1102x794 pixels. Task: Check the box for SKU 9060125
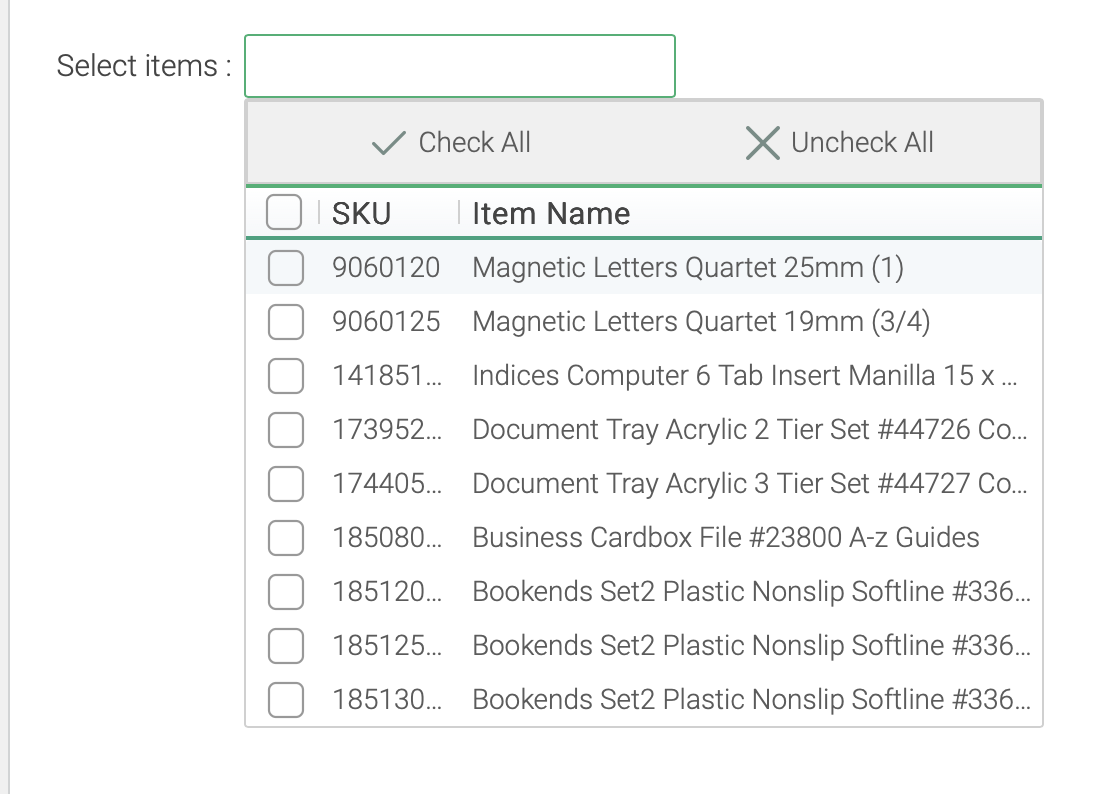coord(286,322)
